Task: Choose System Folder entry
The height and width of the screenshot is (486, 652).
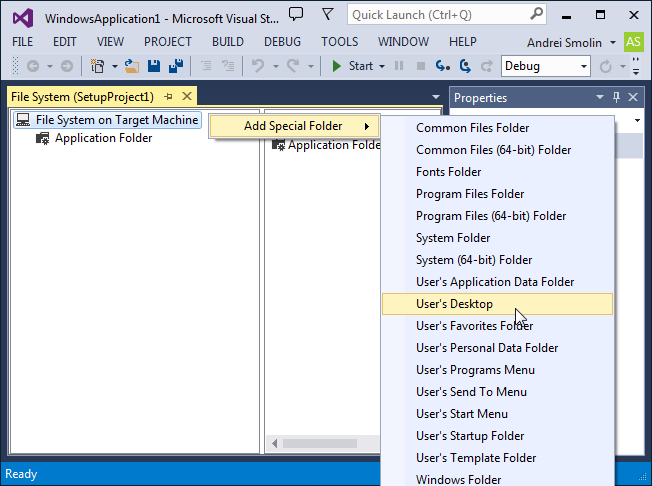Action: coord(497,238)
